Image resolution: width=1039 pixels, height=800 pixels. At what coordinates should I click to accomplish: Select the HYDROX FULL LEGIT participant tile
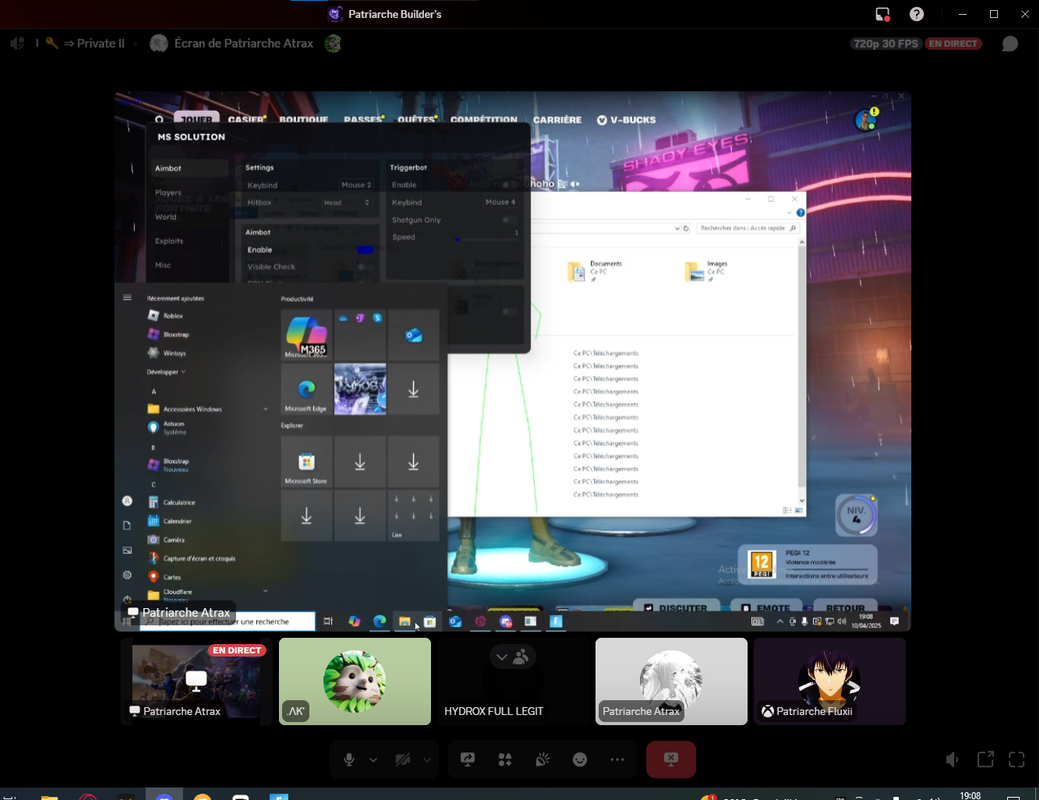(x=513, y=681)
